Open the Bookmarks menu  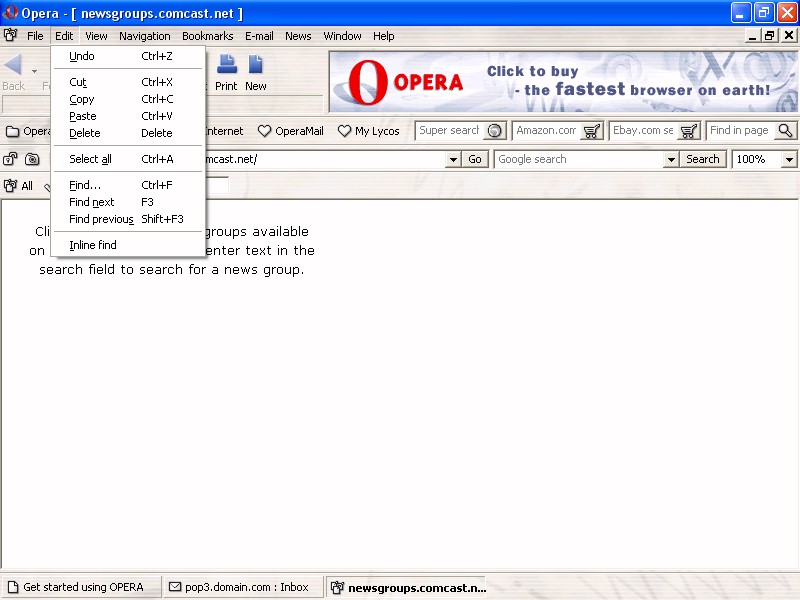click(208, 36)
